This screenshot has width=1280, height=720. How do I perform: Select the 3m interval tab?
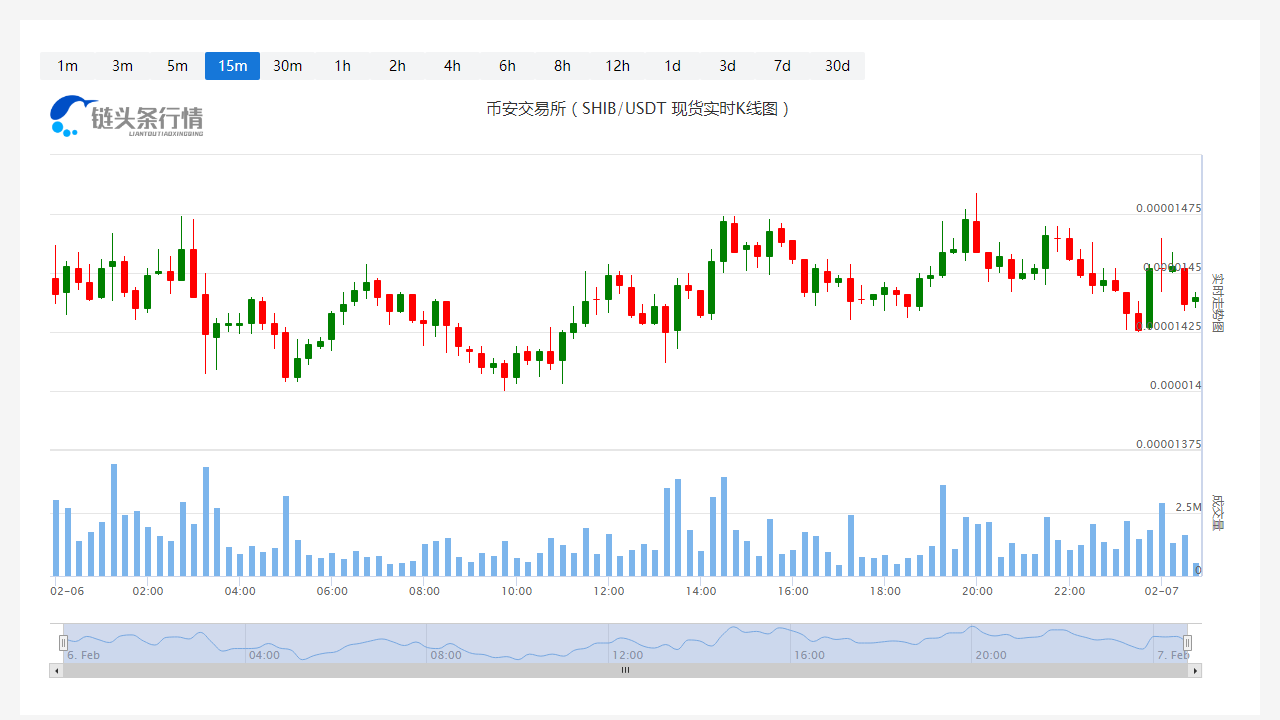coord(122,66)
